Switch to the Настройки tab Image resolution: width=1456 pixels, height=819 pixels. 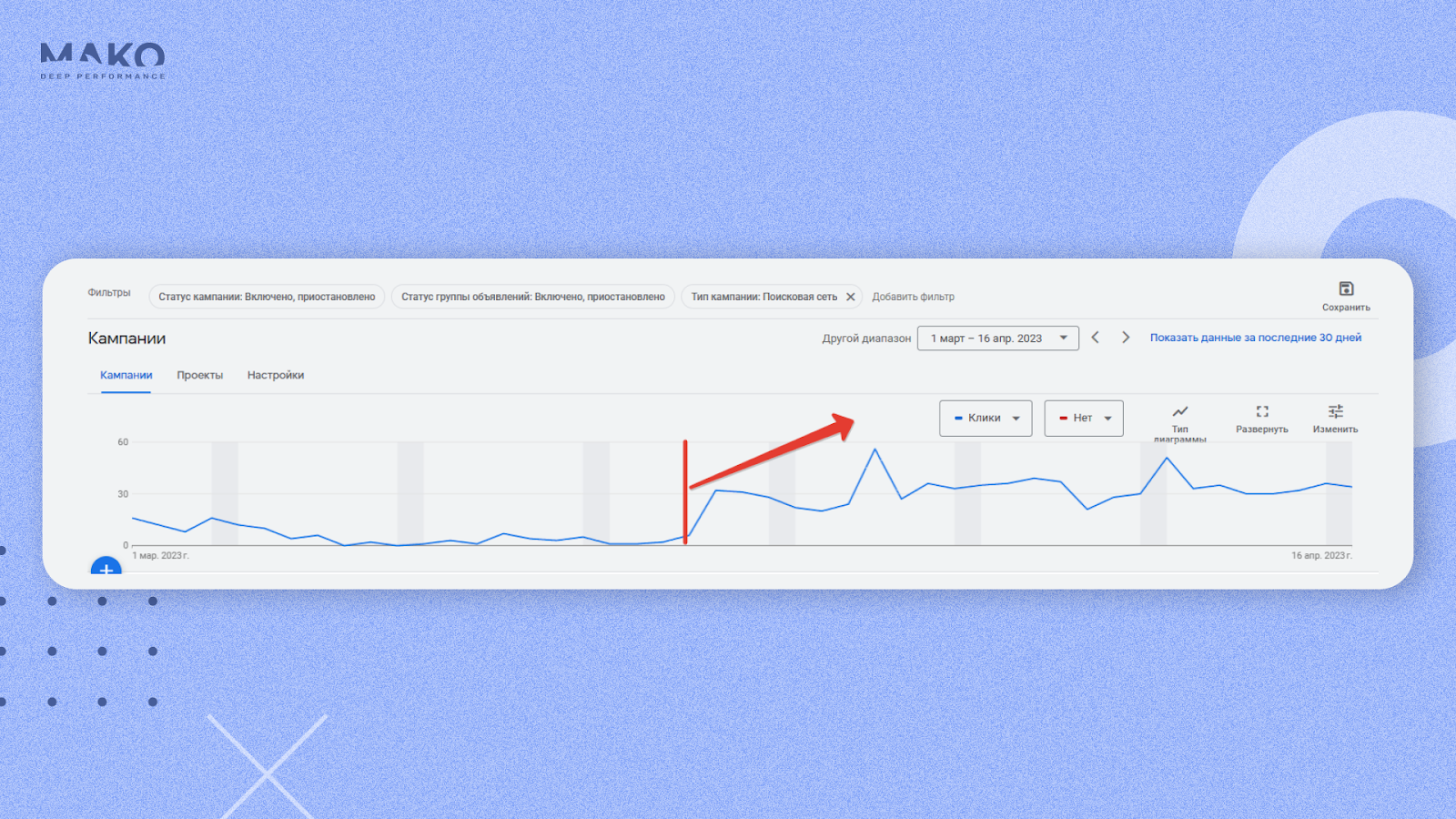coord(276,375)
